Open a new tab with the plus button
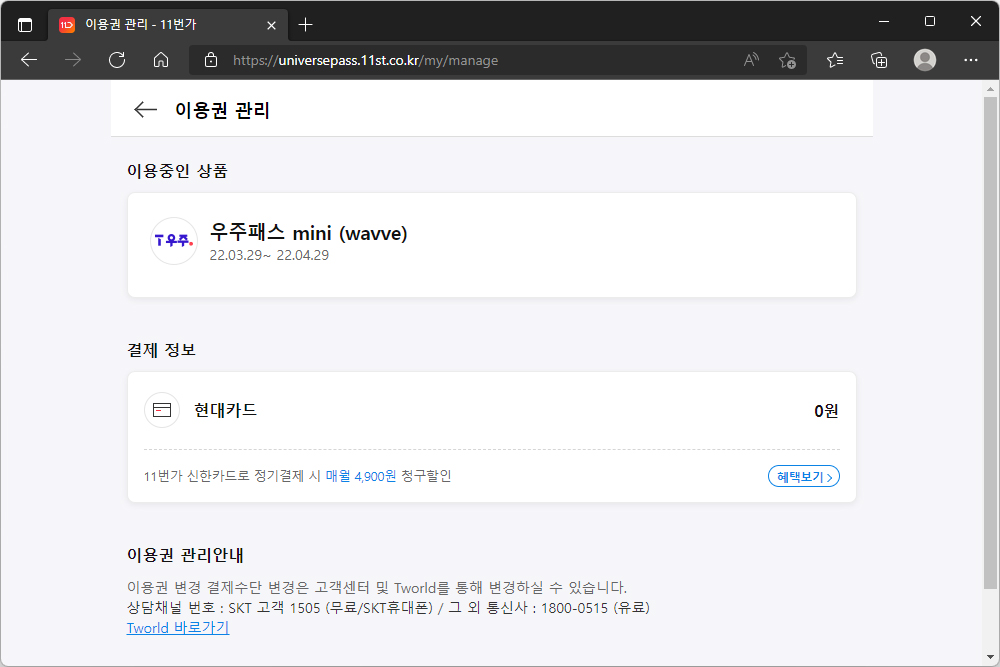The image size is (1000, 667). (305, 25)
